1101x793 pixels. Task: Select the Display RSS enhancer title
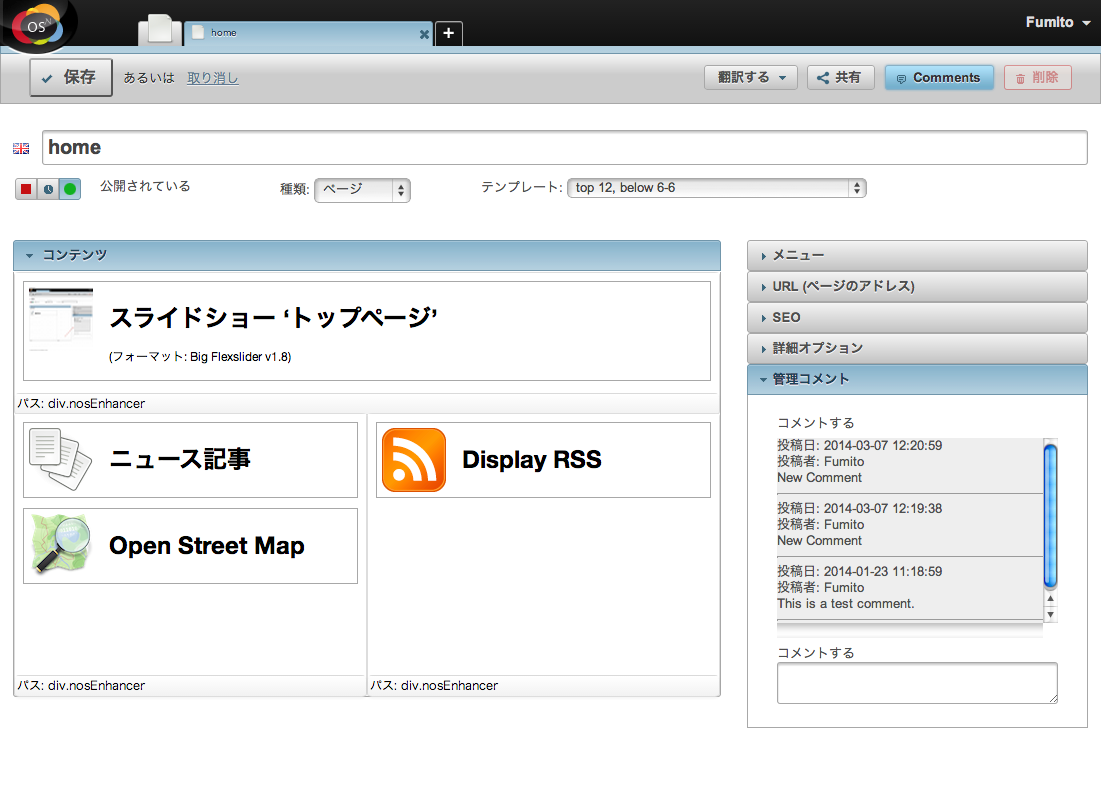click(x=532, y=459)
